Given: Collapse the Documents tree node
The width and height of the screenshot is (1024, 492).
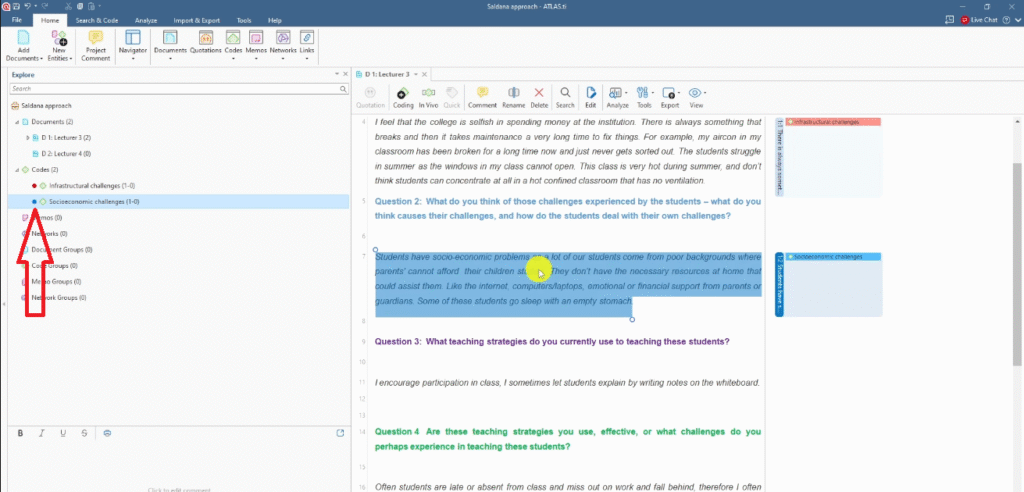Looking at the screenshot, I should click(16, 121).
